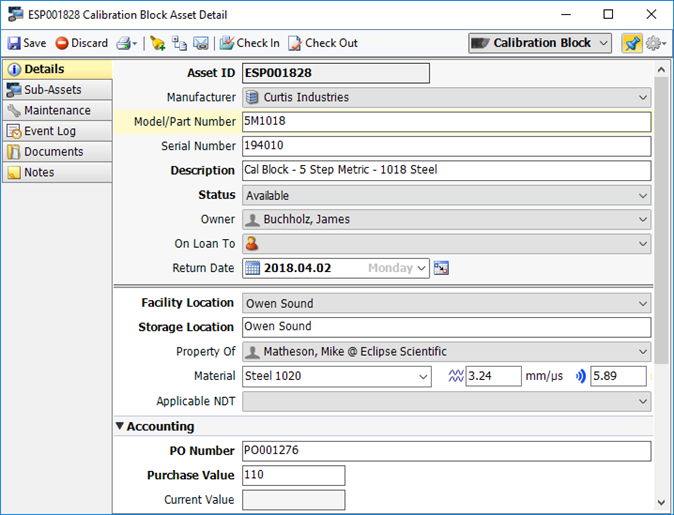Open the Status dropdown
Image resolution: width=674 pixels, height=515 pixels.
447,196
